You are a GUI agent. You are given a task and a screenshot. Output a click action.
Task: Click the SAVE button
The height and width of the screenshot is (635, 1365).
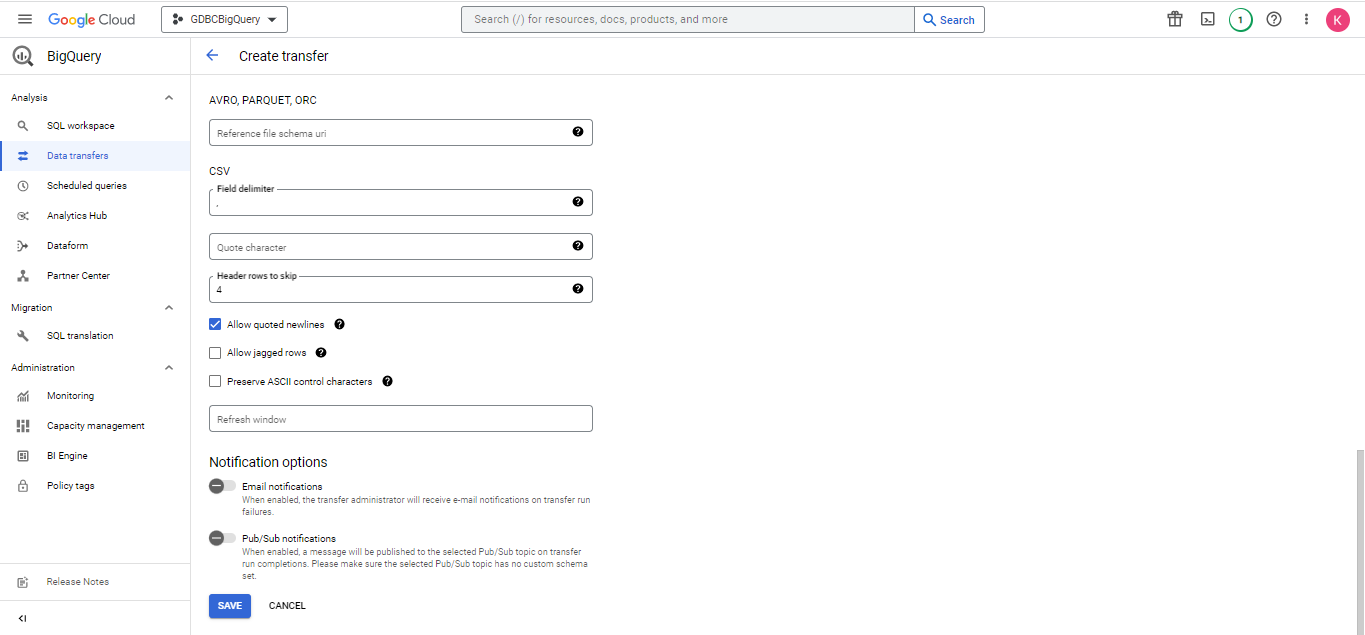[x=230, y=606]
